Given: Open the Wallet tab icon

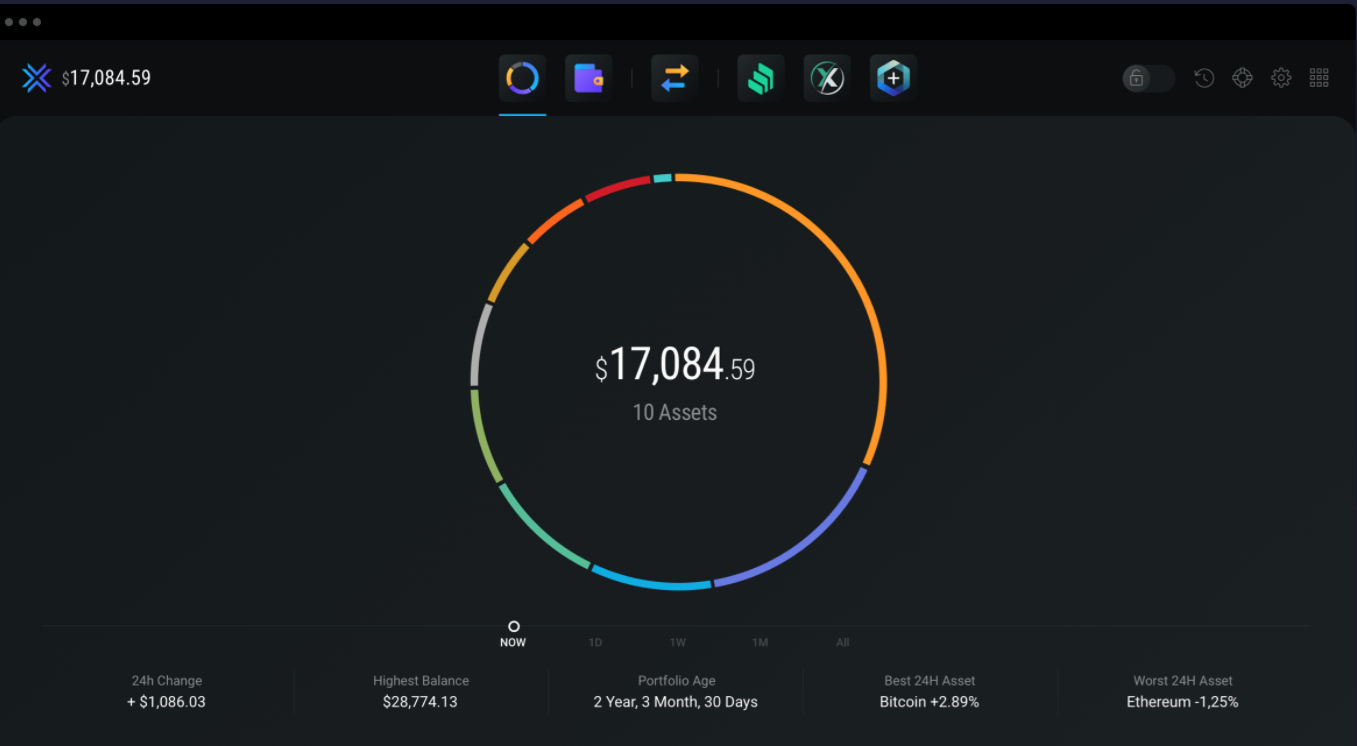Looking at the screenshot, I should coord(588,78).
